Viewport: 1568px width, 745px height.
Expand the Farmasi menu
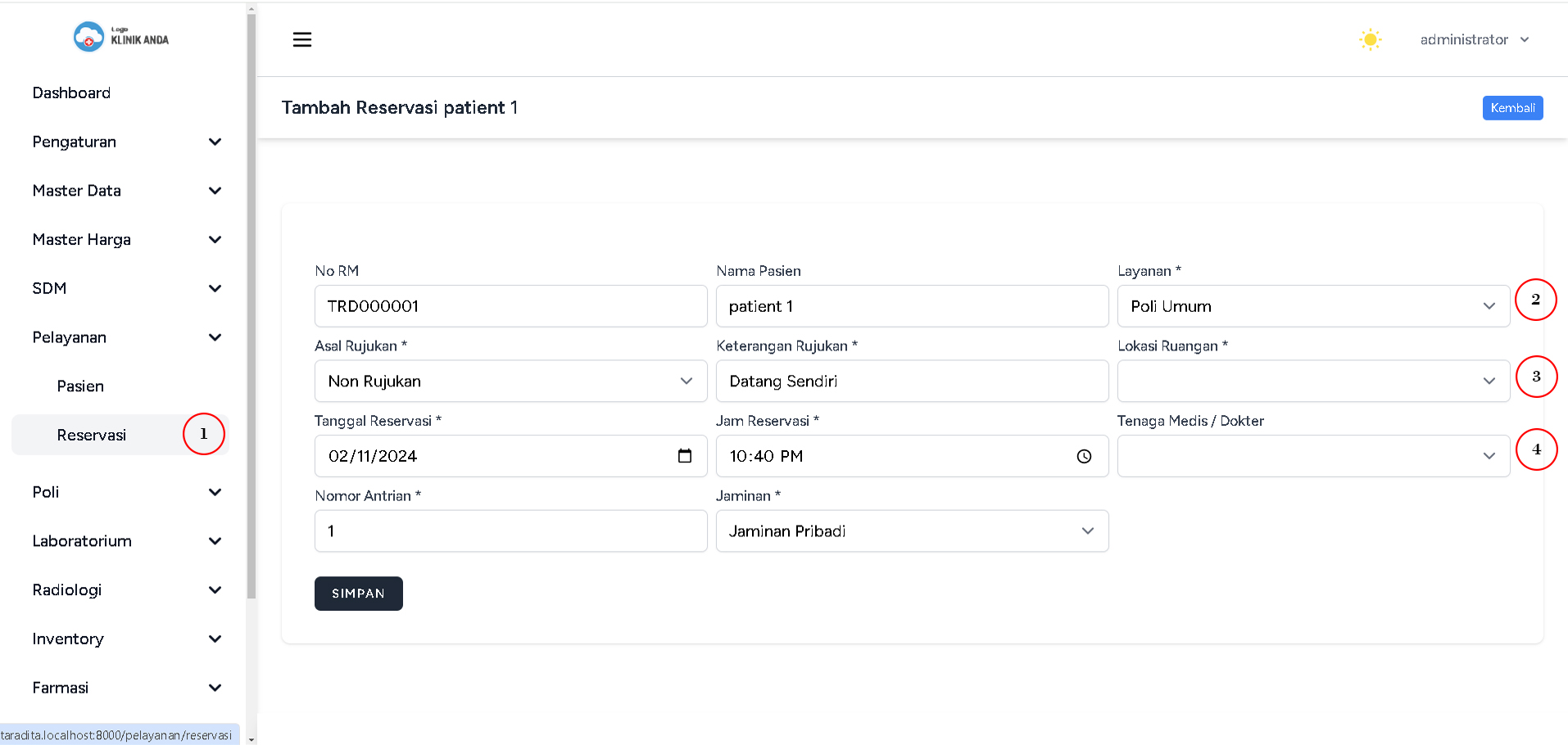127,688
